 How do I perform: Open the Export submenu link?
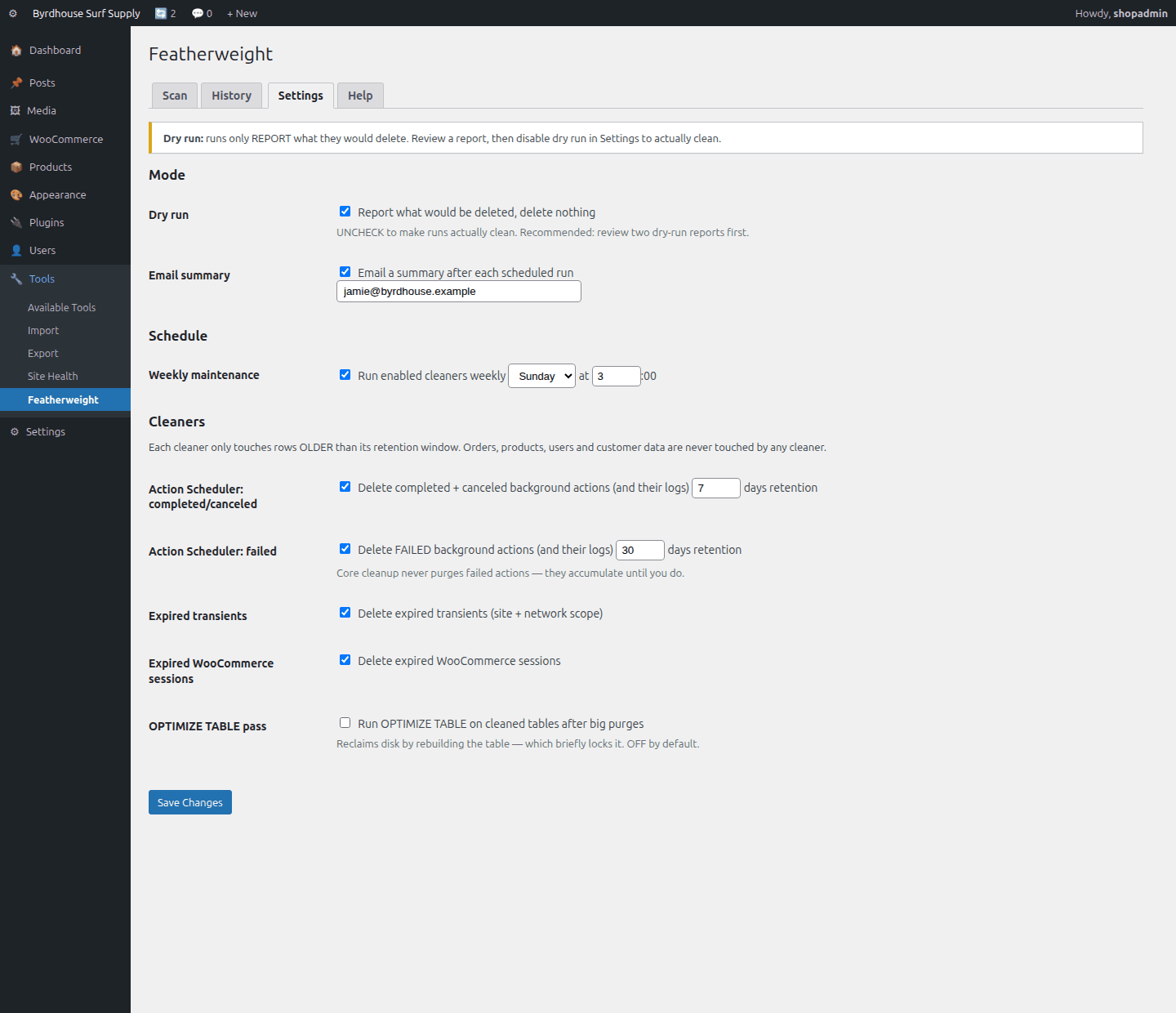(43, 354)
